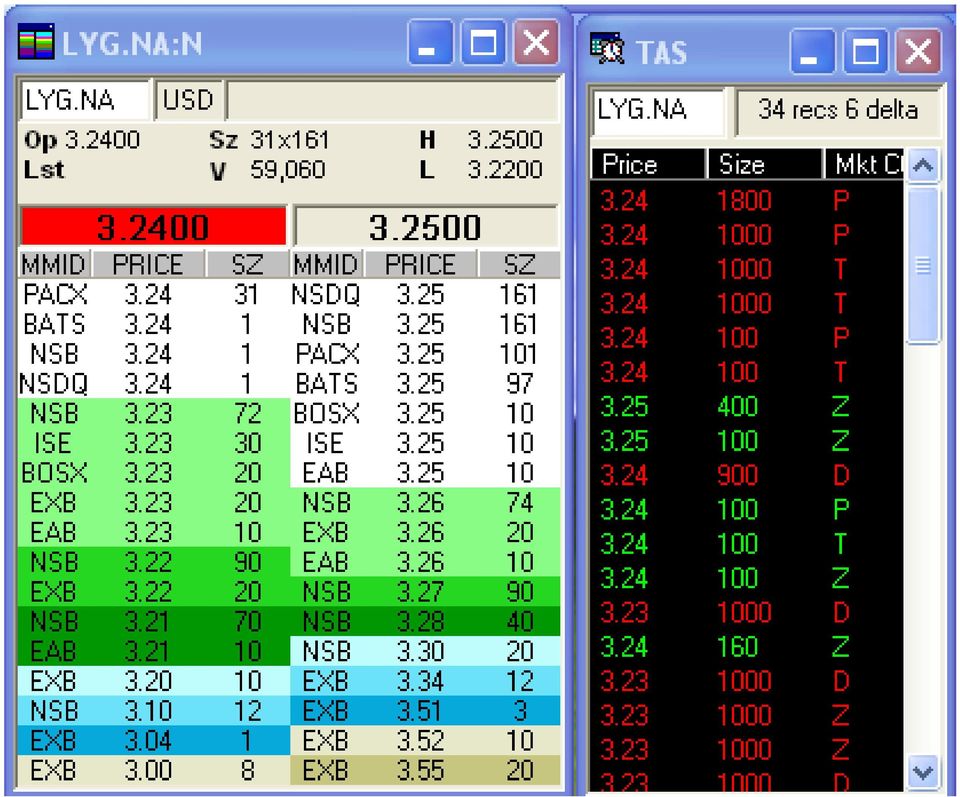Select the NSB 3.28 ask row
This screenshot has width=960, height=797.
(x=426, y=621)
